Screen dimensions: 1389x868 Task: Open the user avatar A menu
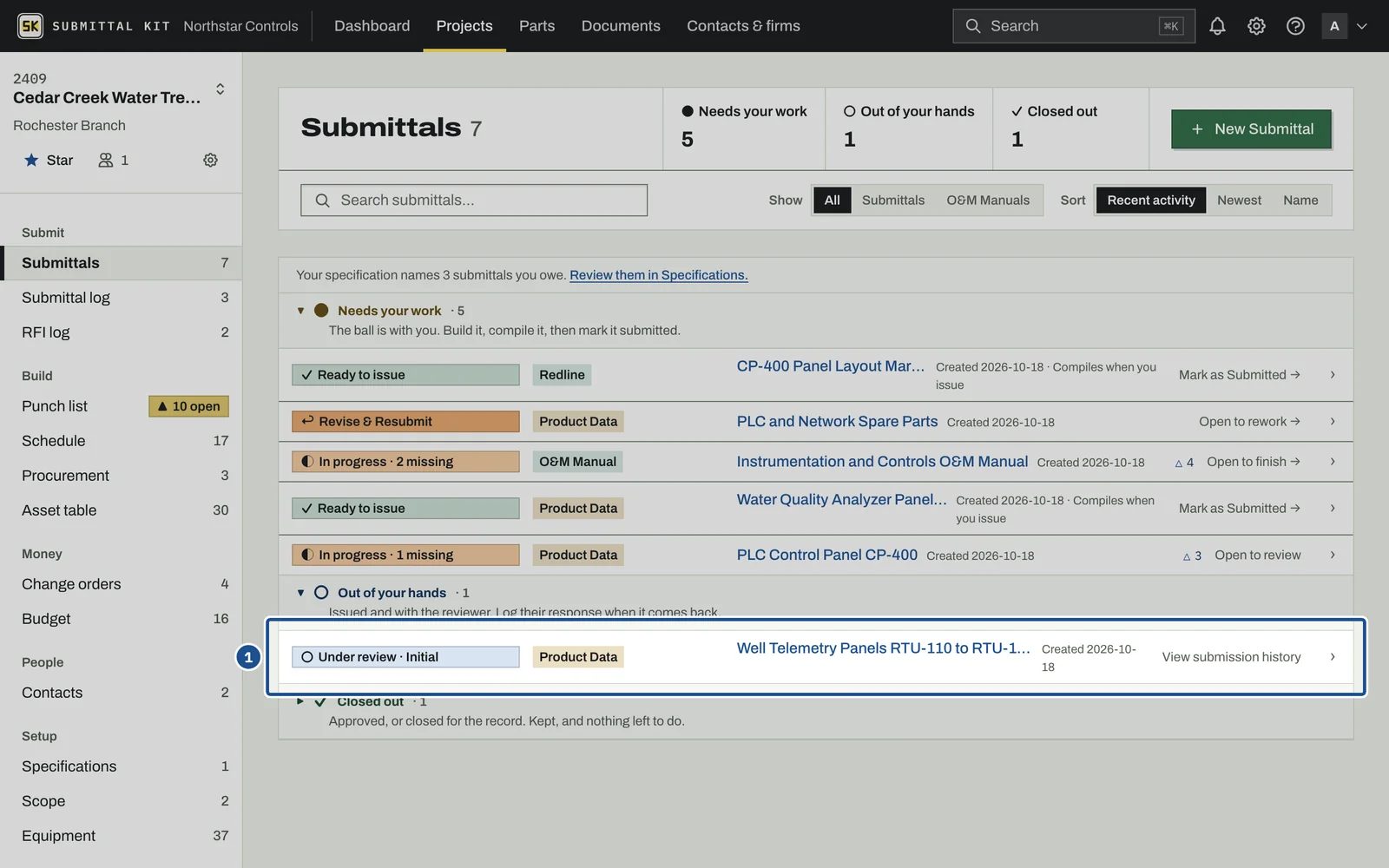tap(1334, 26)
